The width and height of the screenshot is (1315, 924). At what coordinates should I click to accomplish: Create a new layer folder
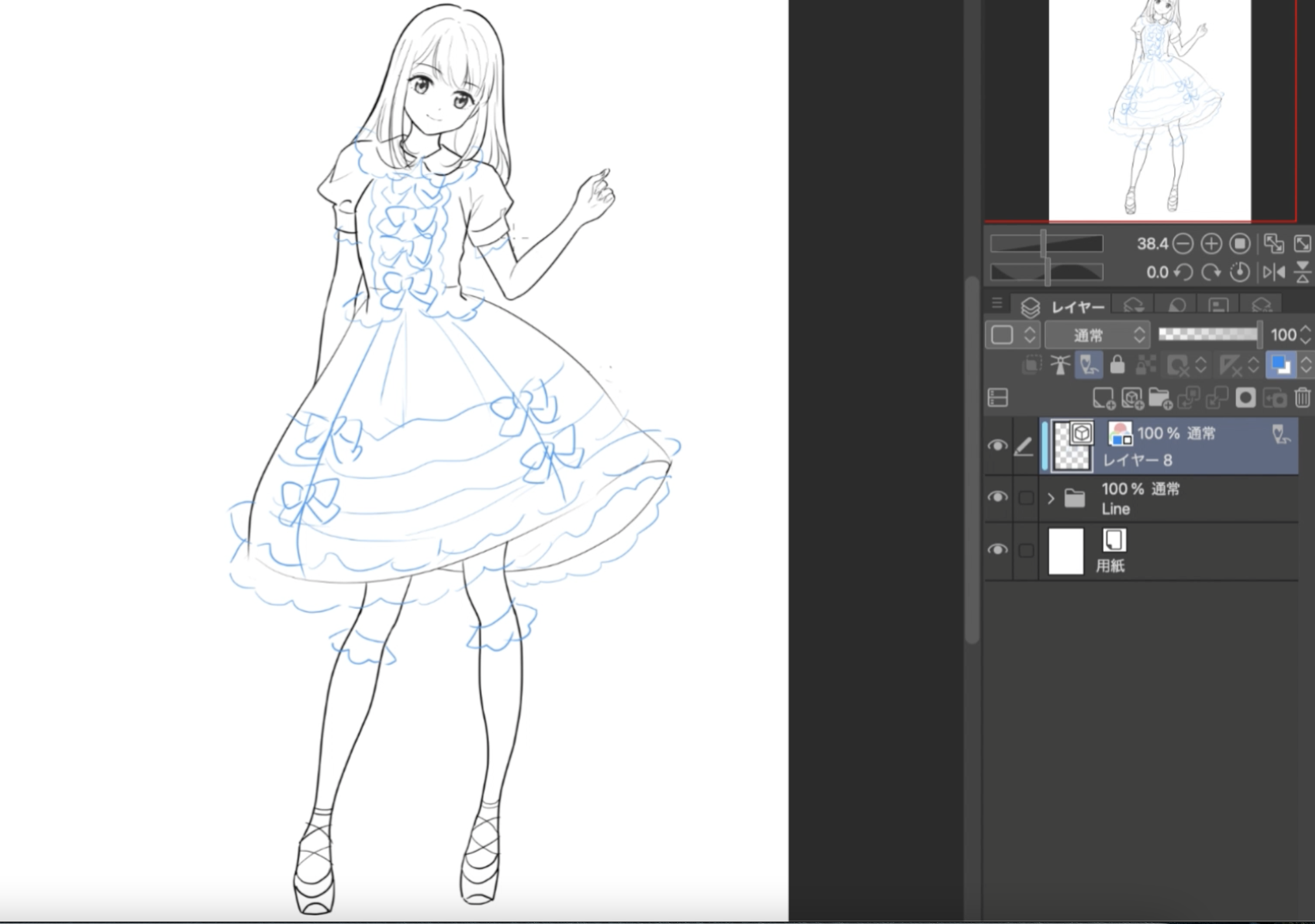click(x=1160, y=398)
